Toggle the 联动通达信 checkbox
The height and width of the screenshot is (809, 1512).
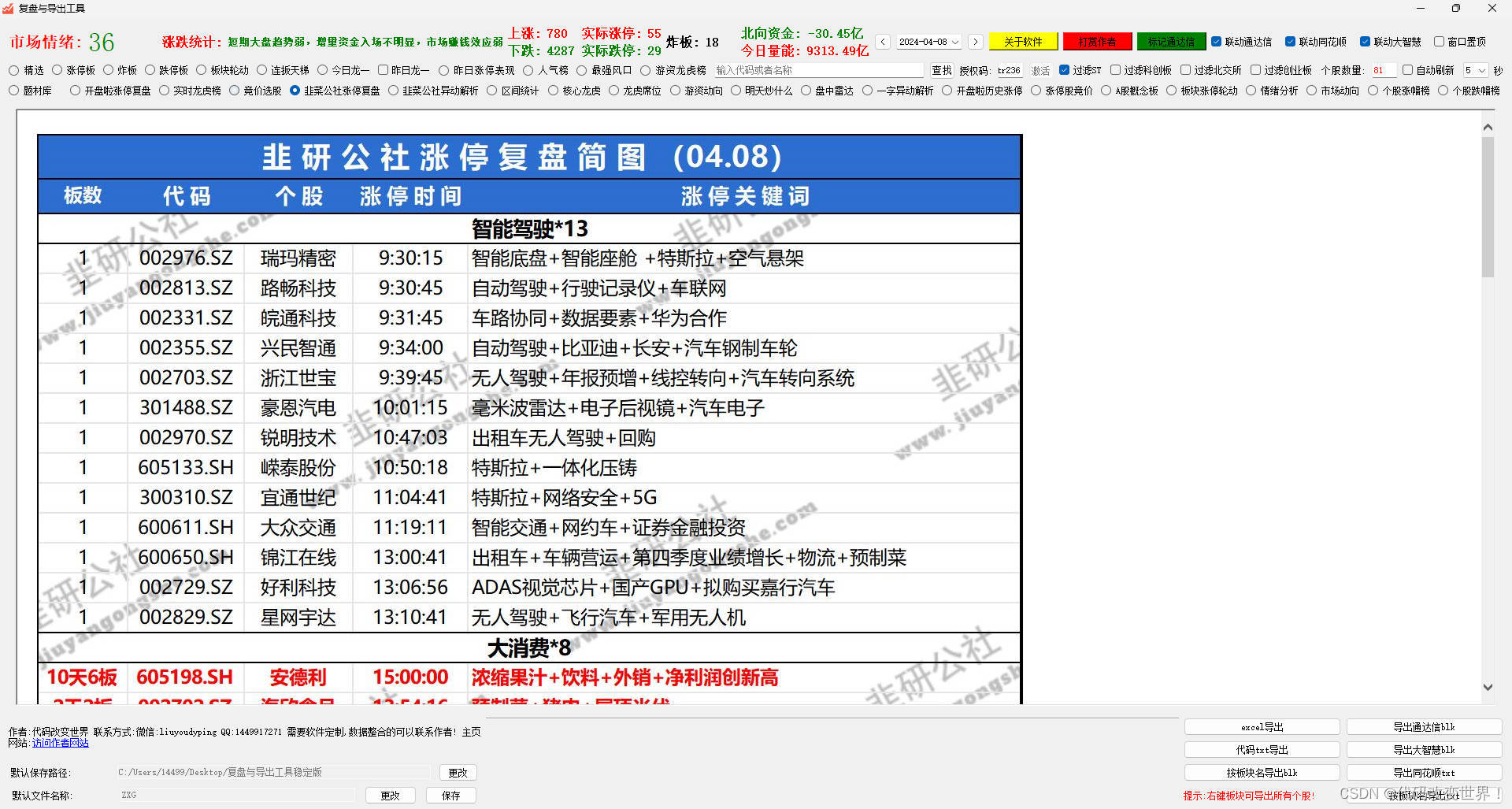coord(1217,42)
